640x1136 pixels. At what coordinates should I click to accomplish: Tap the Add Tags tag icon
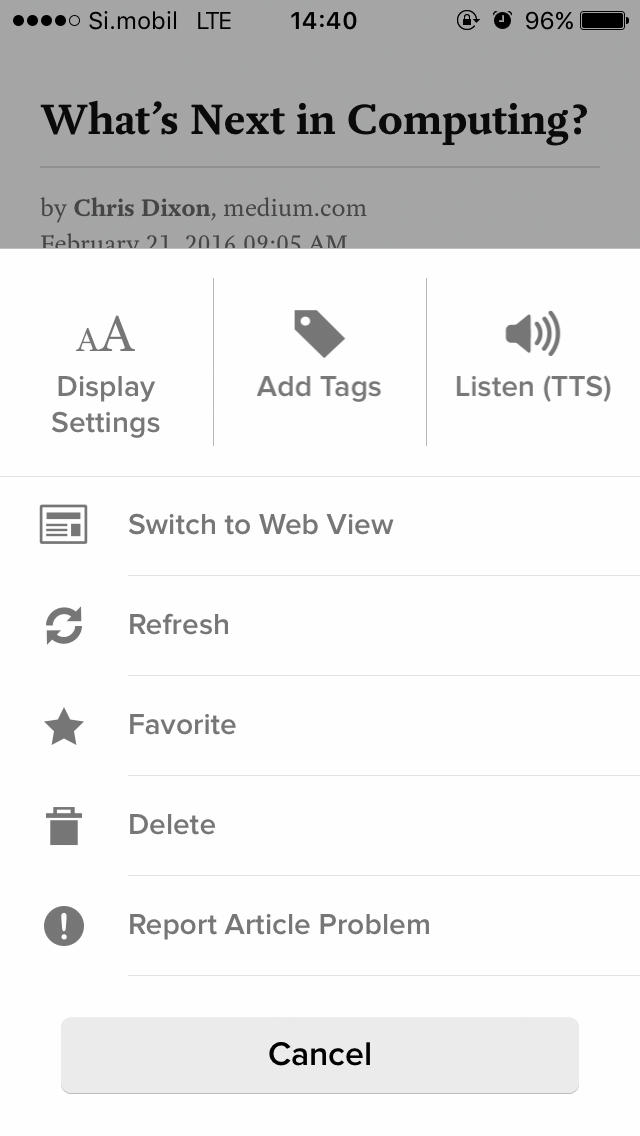click(319, 333)
